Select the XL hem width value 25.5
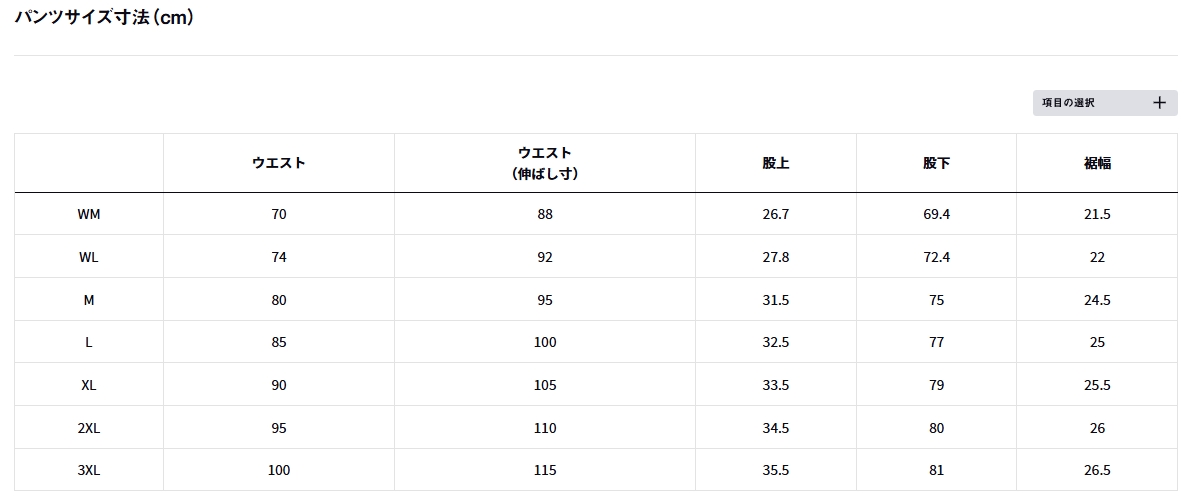This screenshot has width=1193, height=504. click(1097, 385)
